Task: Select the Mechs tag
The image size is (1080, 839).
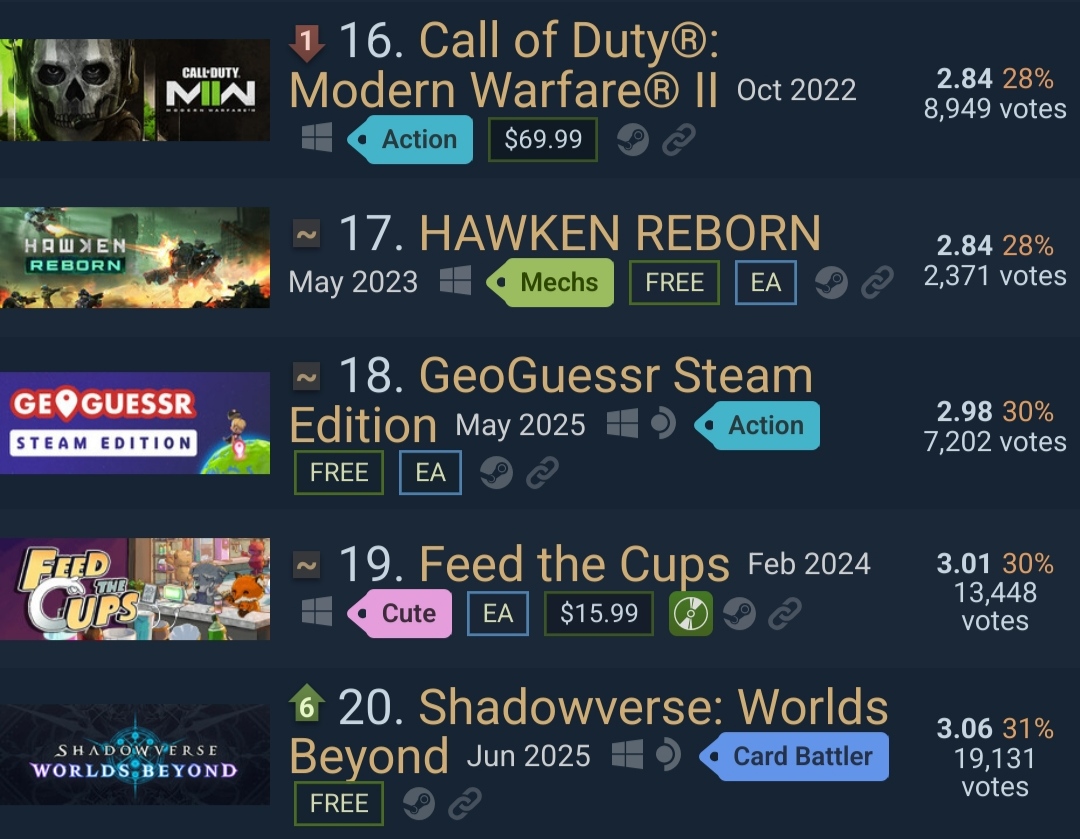Action: pyautogui.click(x=550, y=282)
